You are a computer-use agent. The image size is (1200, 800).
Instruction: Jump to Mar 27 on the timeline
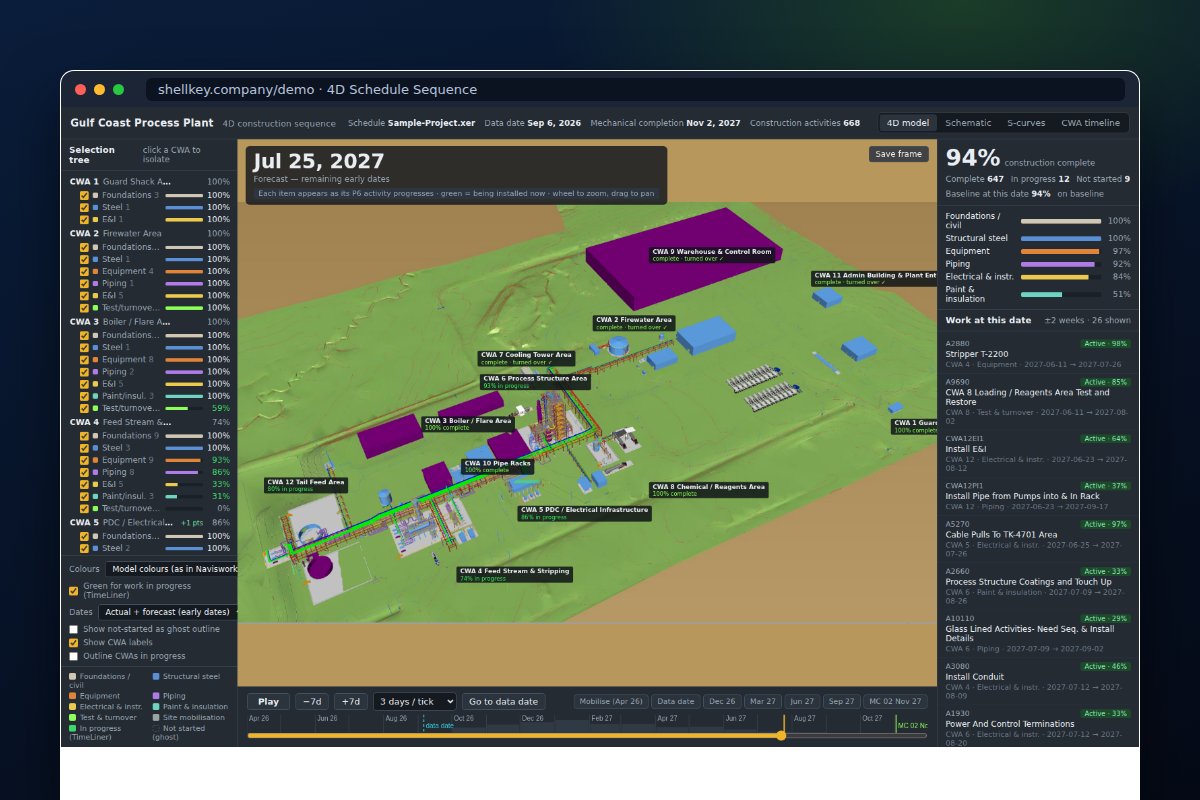coord(763,701)
